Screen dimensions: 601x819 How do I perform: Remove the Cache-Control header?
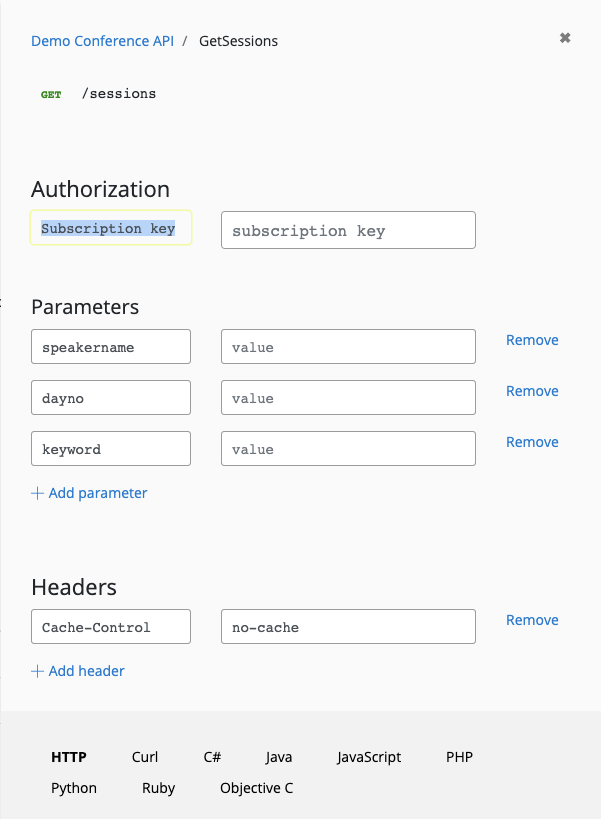click(532, 620)
